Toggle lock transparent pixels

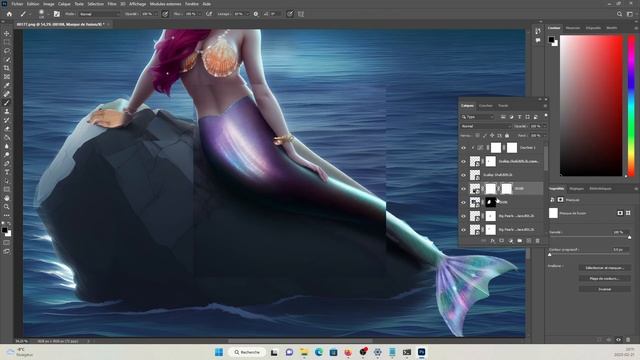(x=477, y=136)
